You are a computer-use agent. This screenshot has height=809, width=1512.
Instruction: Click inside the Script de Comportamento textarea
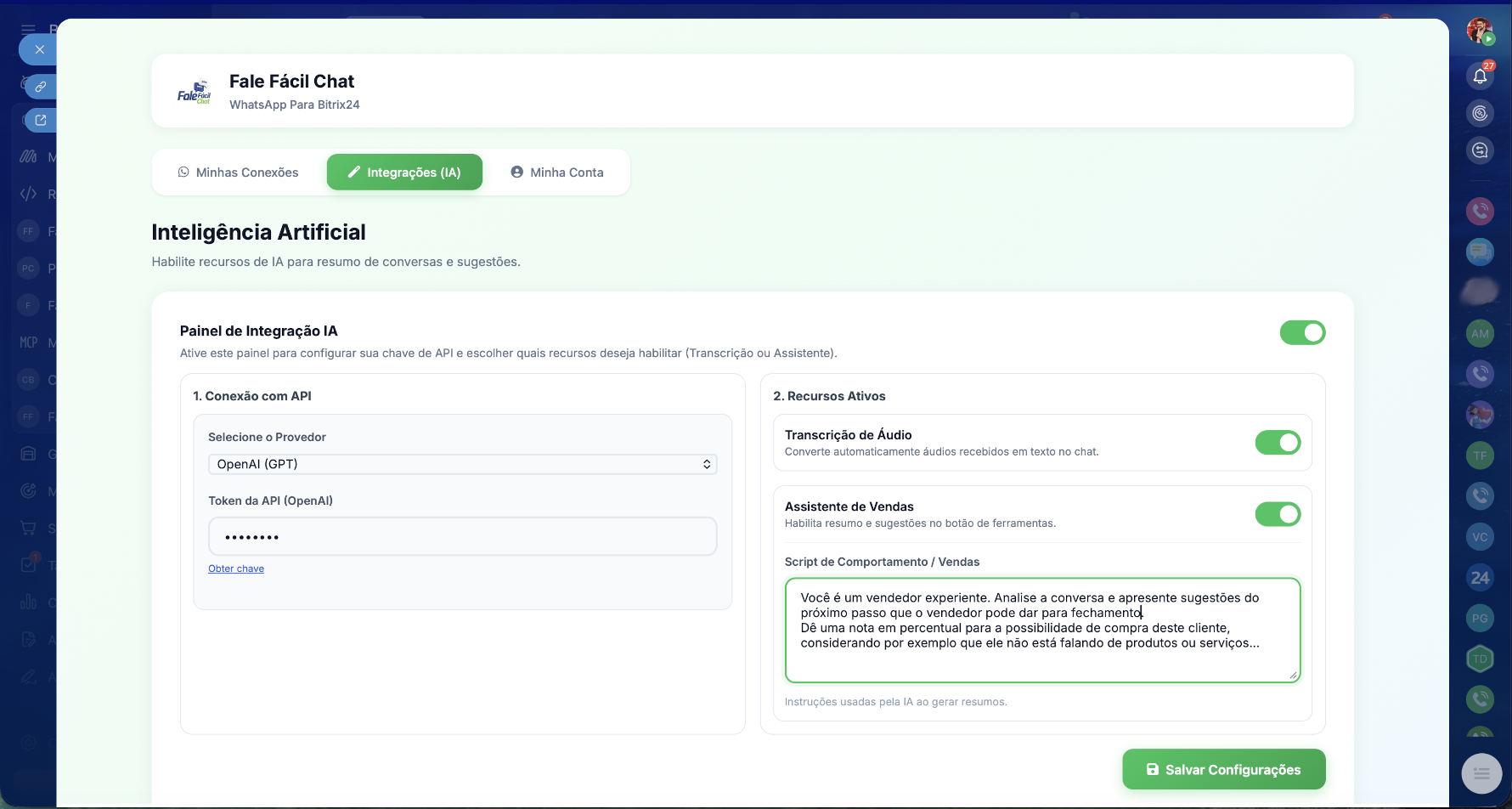point(1041,630)
